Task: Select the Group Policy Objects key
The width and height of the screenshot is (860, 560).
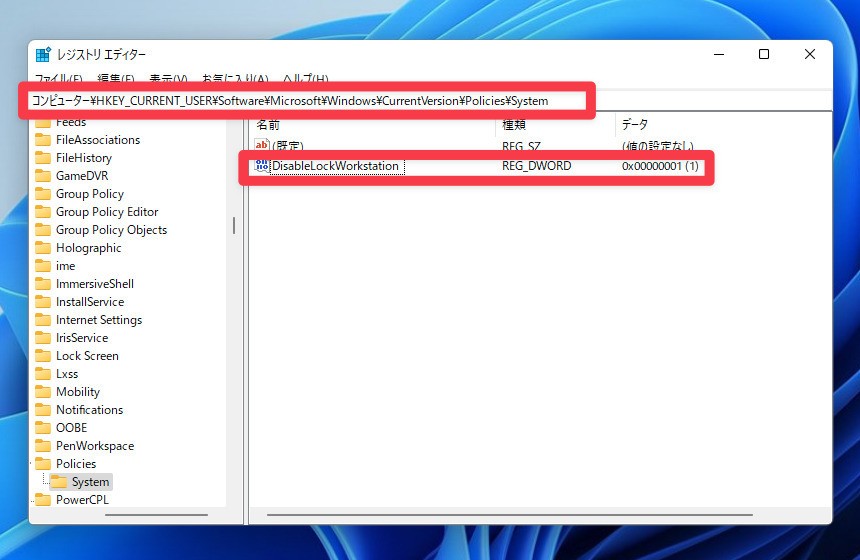Action: coord(111,230)
